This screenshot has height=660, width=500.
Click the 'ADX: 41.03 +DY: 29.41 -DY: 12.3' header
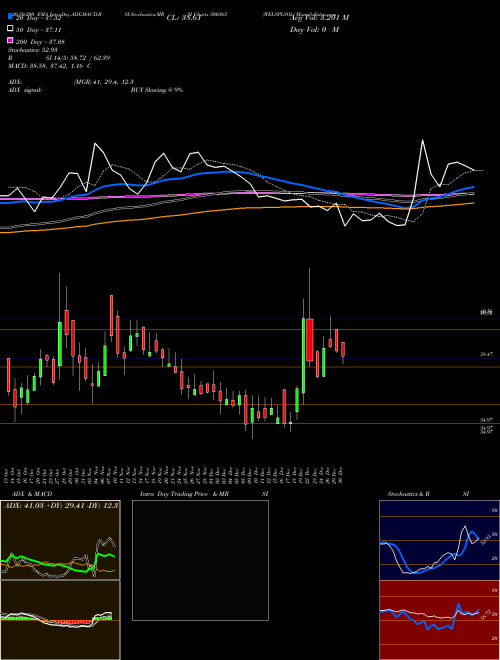tap(61, 505)
